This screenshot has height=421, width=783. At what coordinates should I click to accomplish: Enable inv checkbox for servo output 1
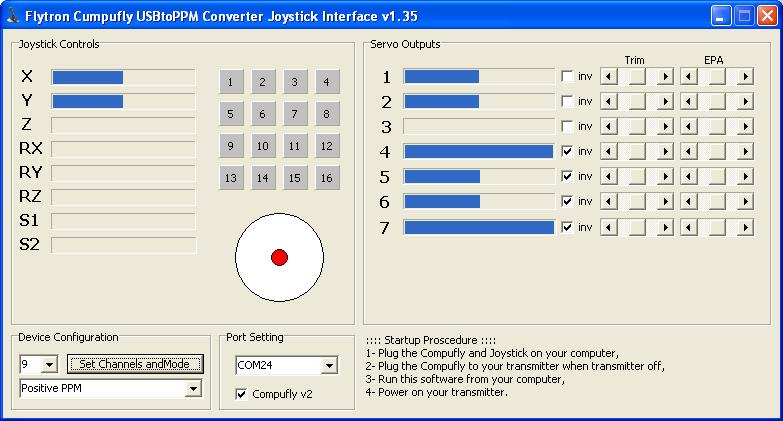(x=567, y=76)
